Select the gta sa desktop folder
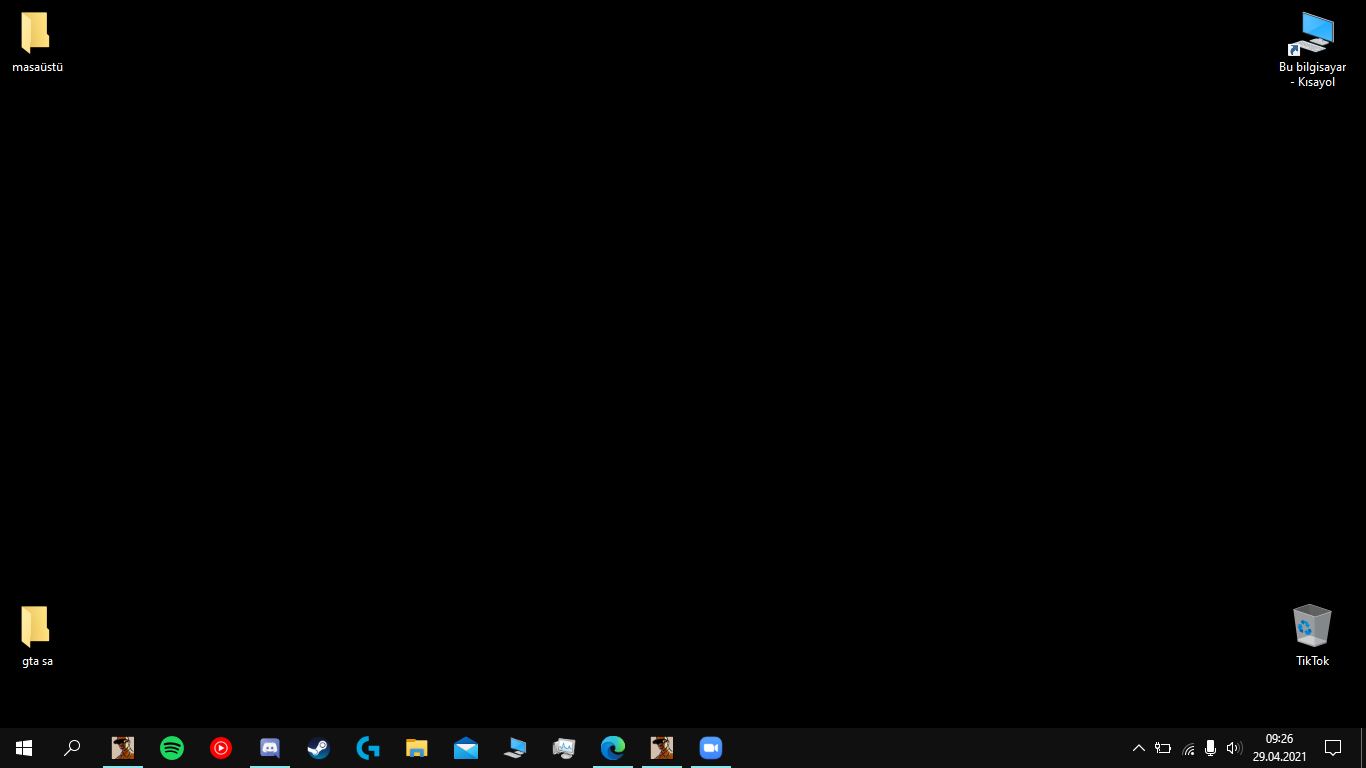Image resolution: width=1366 pixels, height=768 pixels. coord(37,637)
